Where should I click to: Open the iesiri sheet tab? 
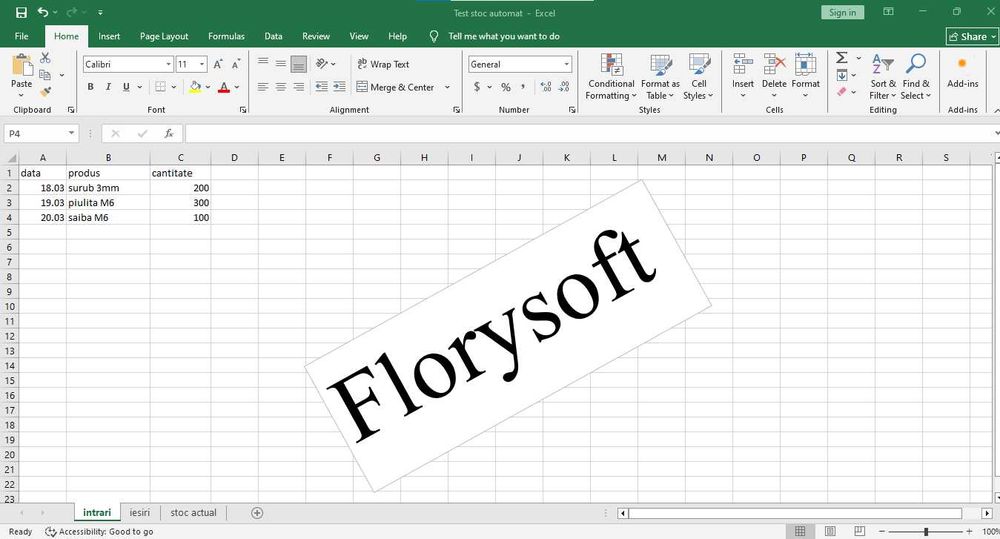(x=140, y=513)
